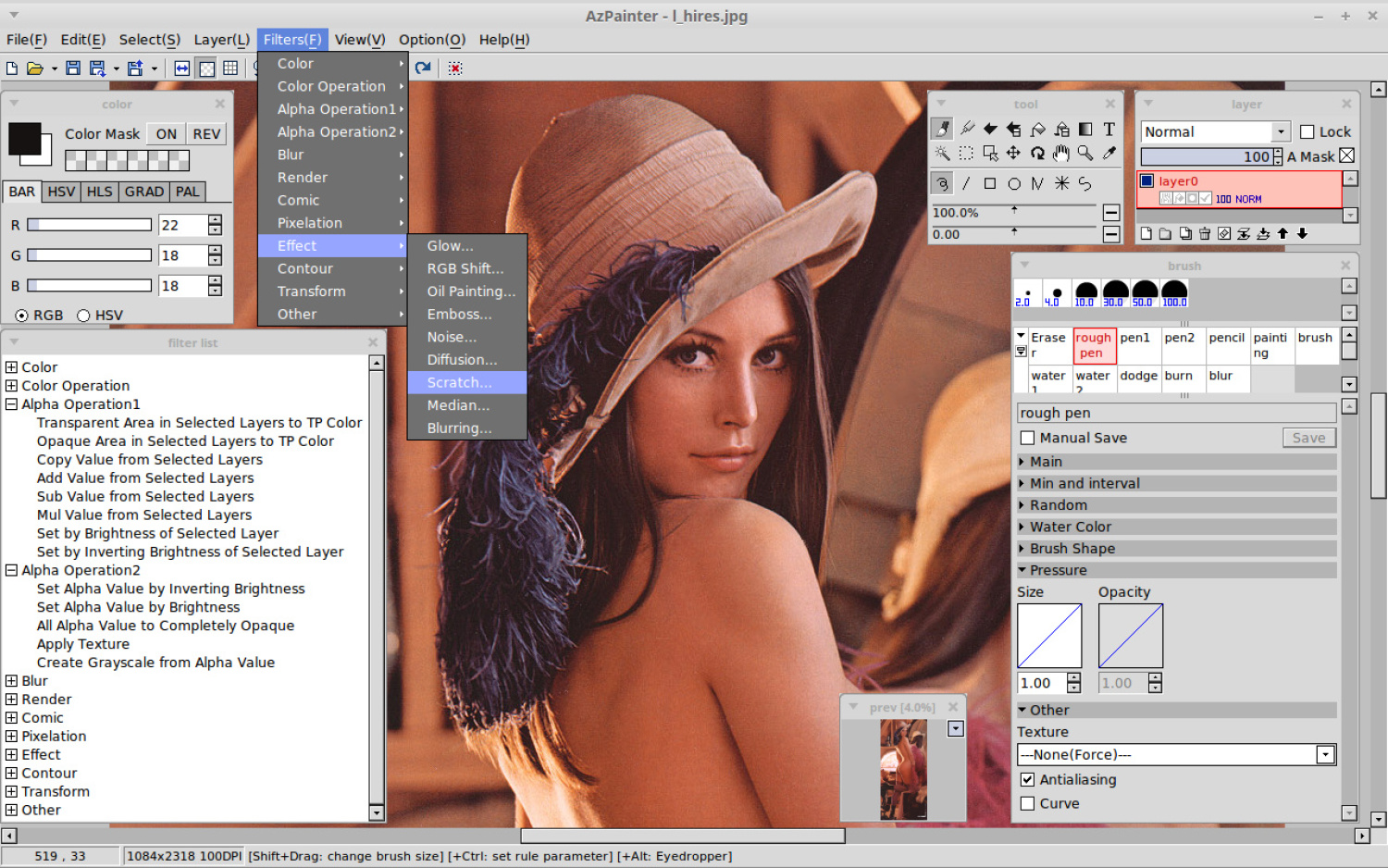Image resolution: width=1388 pixels, height=868 pixels.
Task: Collapse the Alpha Operation2 group in filter list
Action: click(x=12, y=570)
